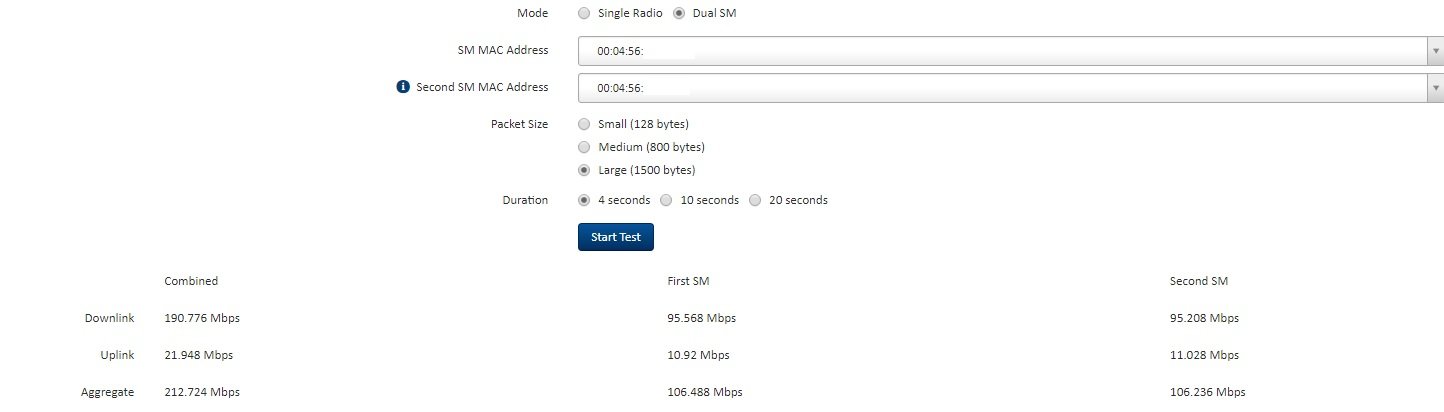
Task: Click the info icon beside Second SM MAC Address
Action: tap(404, 87)
